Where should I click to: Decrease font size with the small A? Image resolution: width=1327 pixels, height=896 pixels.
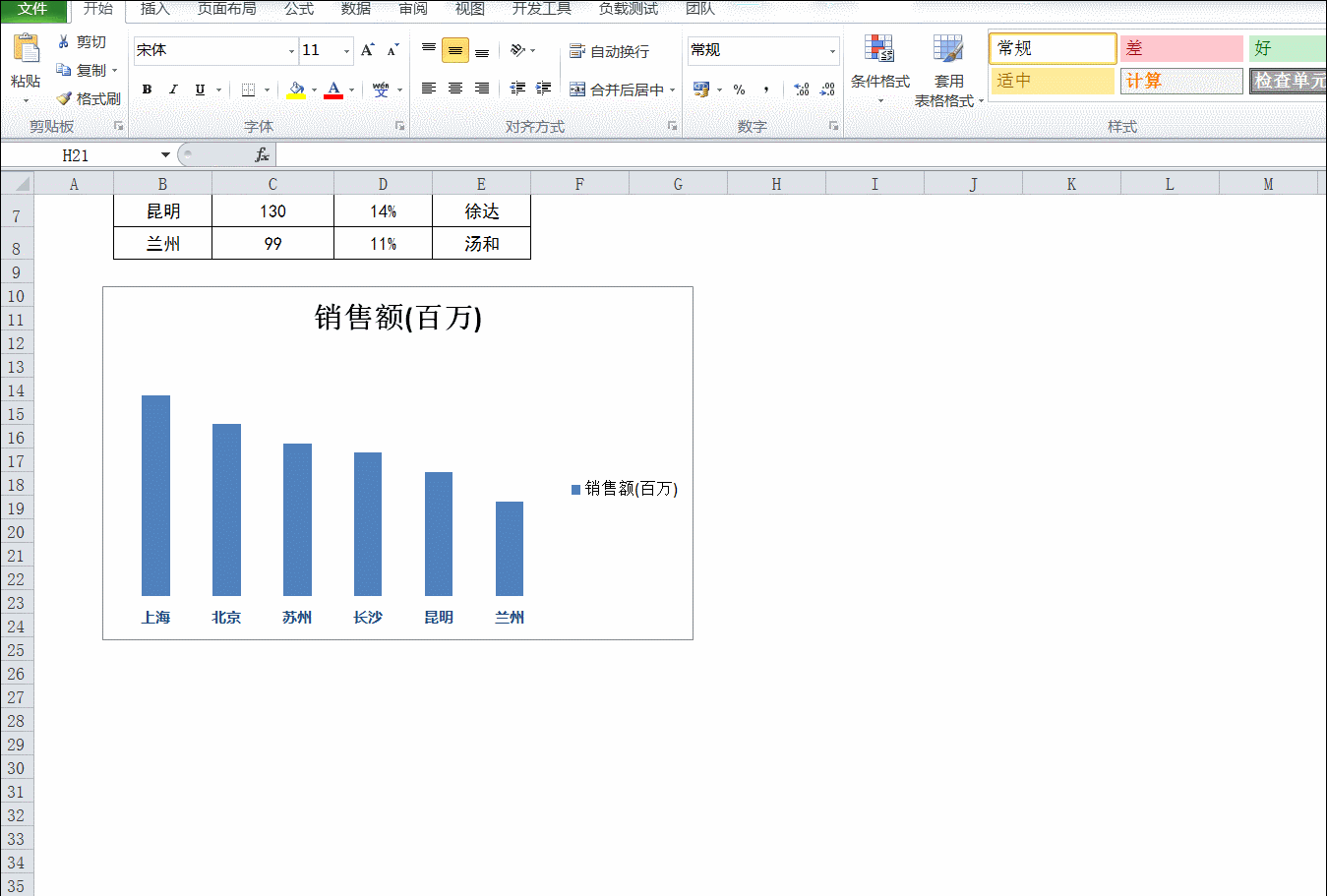tap(392, 50)
